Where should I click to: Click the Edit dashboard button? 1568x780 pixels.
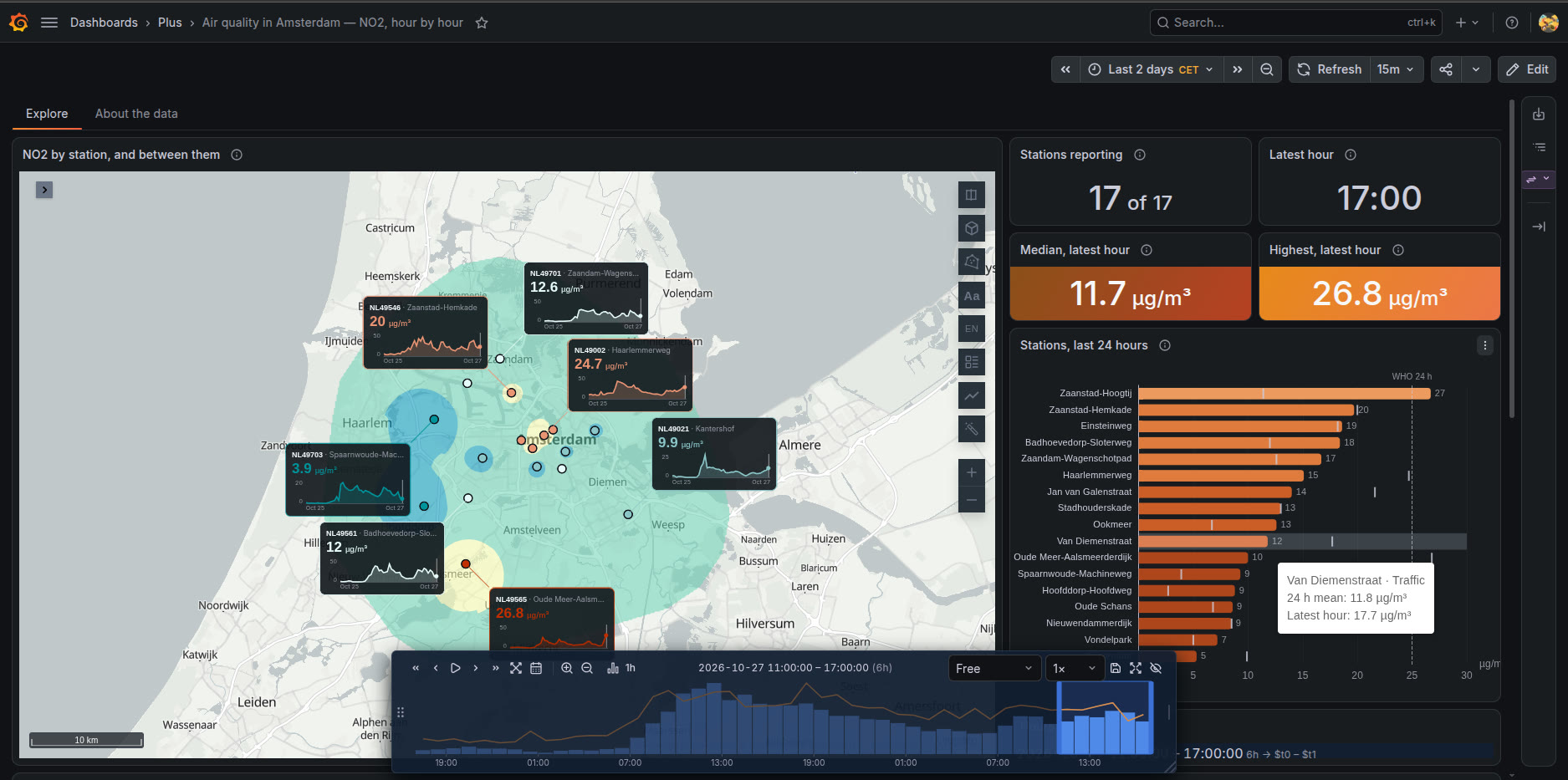[x=1527, y=69]
